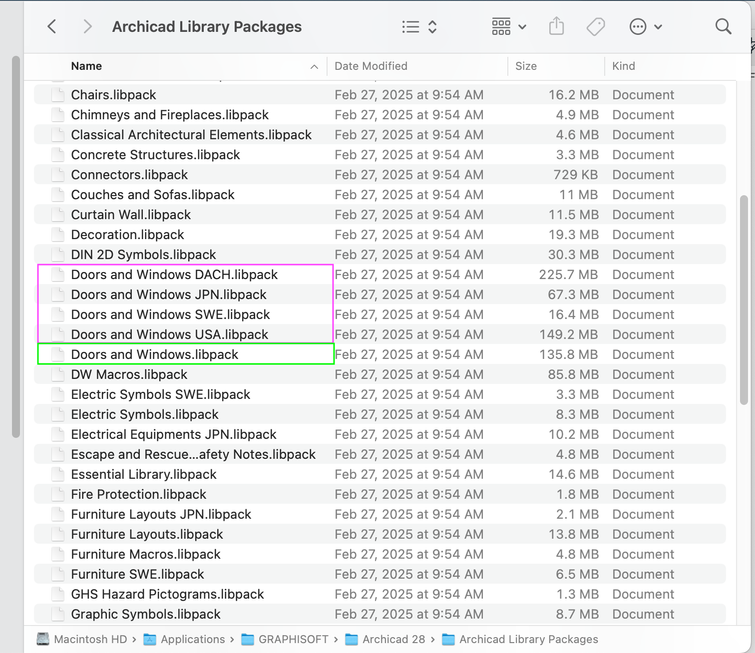Click the file list vertical scrollbar
The height and width of the screenshot is (653, 755).
pos(744,300)
